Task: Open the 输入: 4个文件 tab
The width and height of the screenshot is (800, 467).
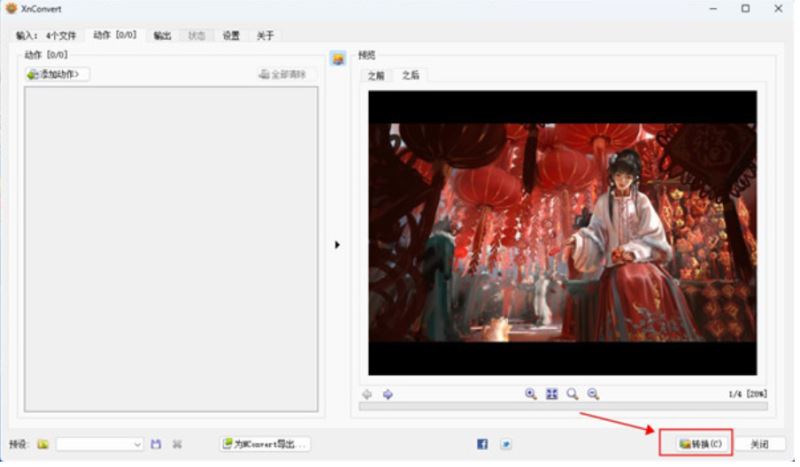Action: [x=45, y=35]
